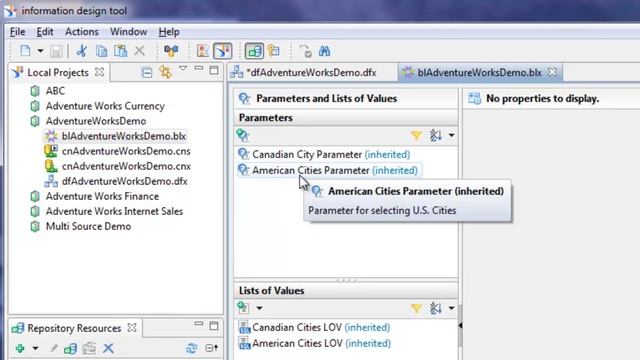Click the Paste toolbar icon

[x=120, y=51]
